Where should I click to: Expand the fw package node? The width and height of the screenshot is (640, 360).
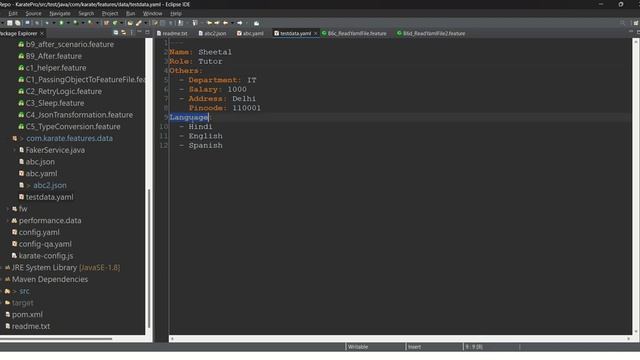tap(8, 209)
